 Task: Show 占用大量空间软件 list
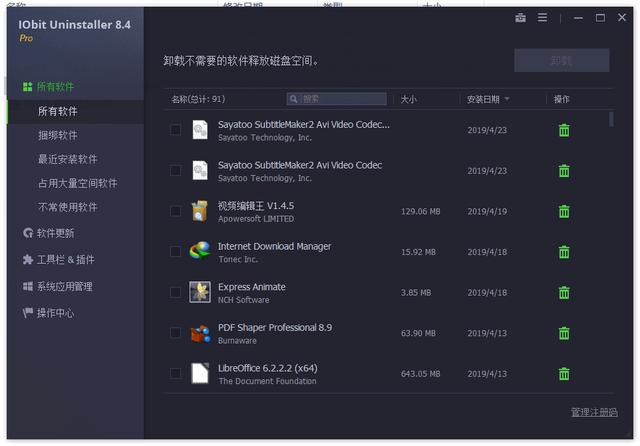[76, 183]
